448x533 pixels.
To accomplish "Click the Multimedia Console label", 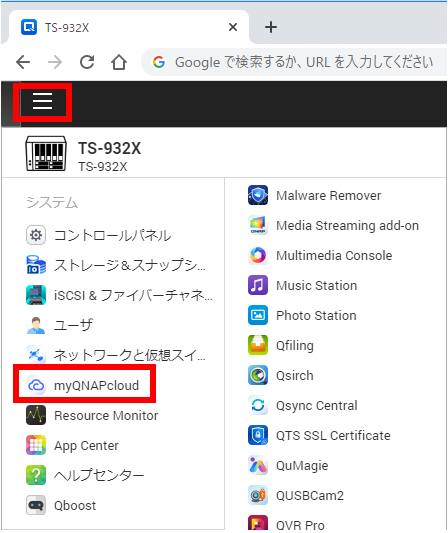I will click(334, 256).
